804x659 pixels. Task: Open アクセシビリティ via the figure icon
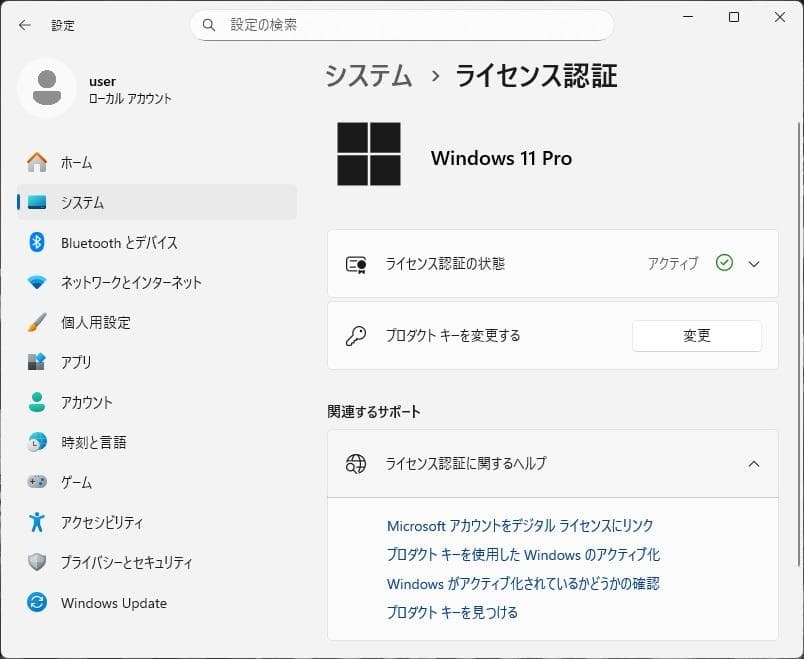pyautogui.click(x=37, y=522)
